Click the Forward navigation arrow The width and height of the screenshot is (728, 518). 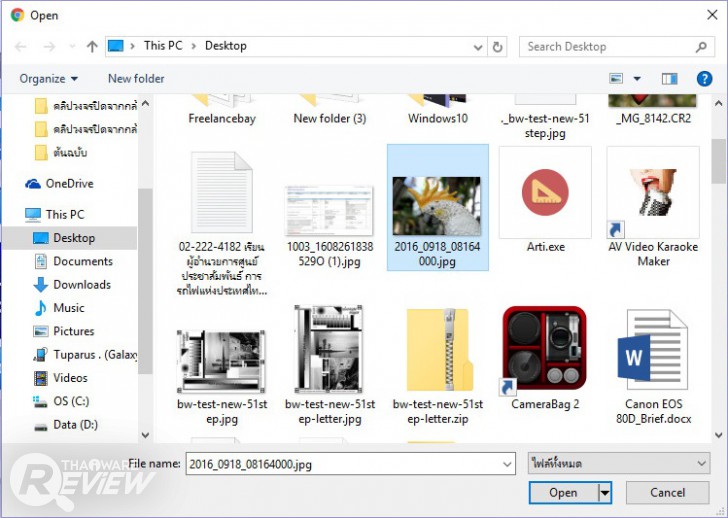49,46
